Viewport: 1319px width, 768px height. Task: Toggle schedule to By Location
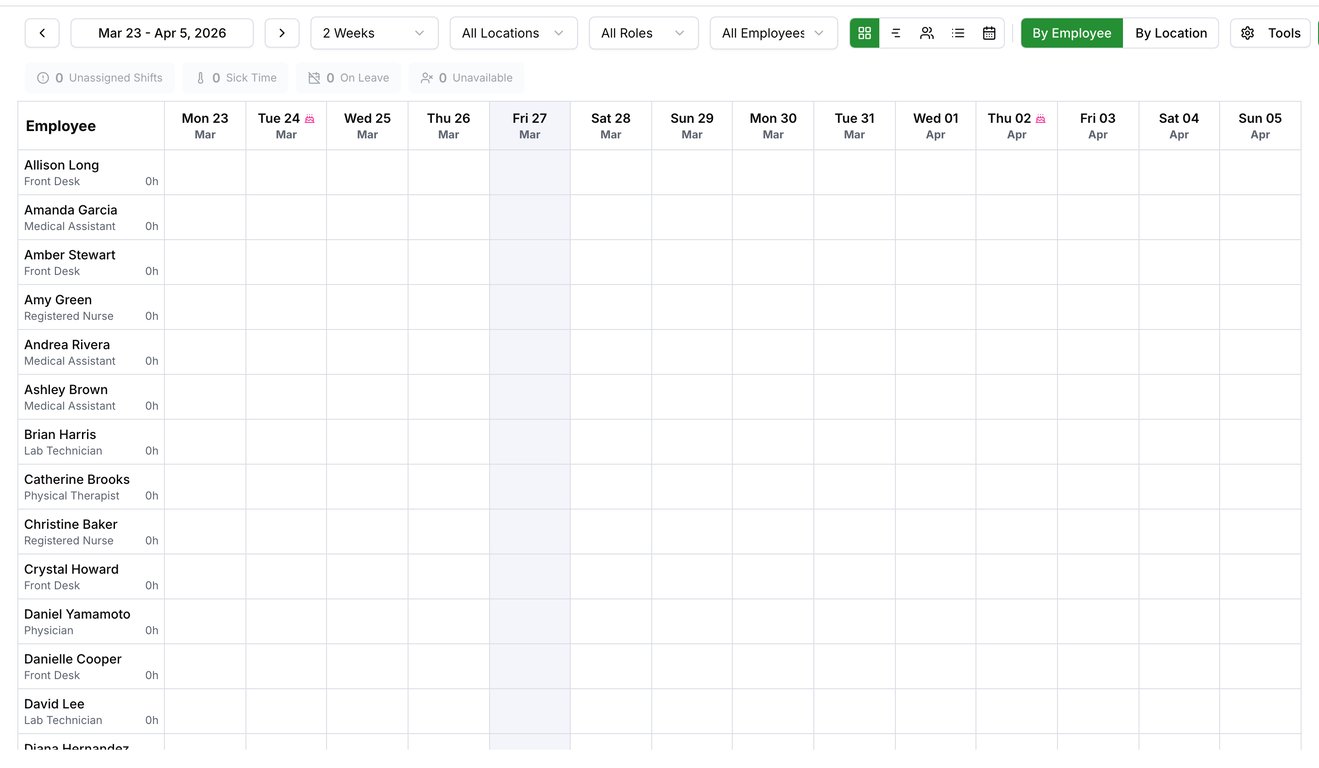(x=1170, y=33)
